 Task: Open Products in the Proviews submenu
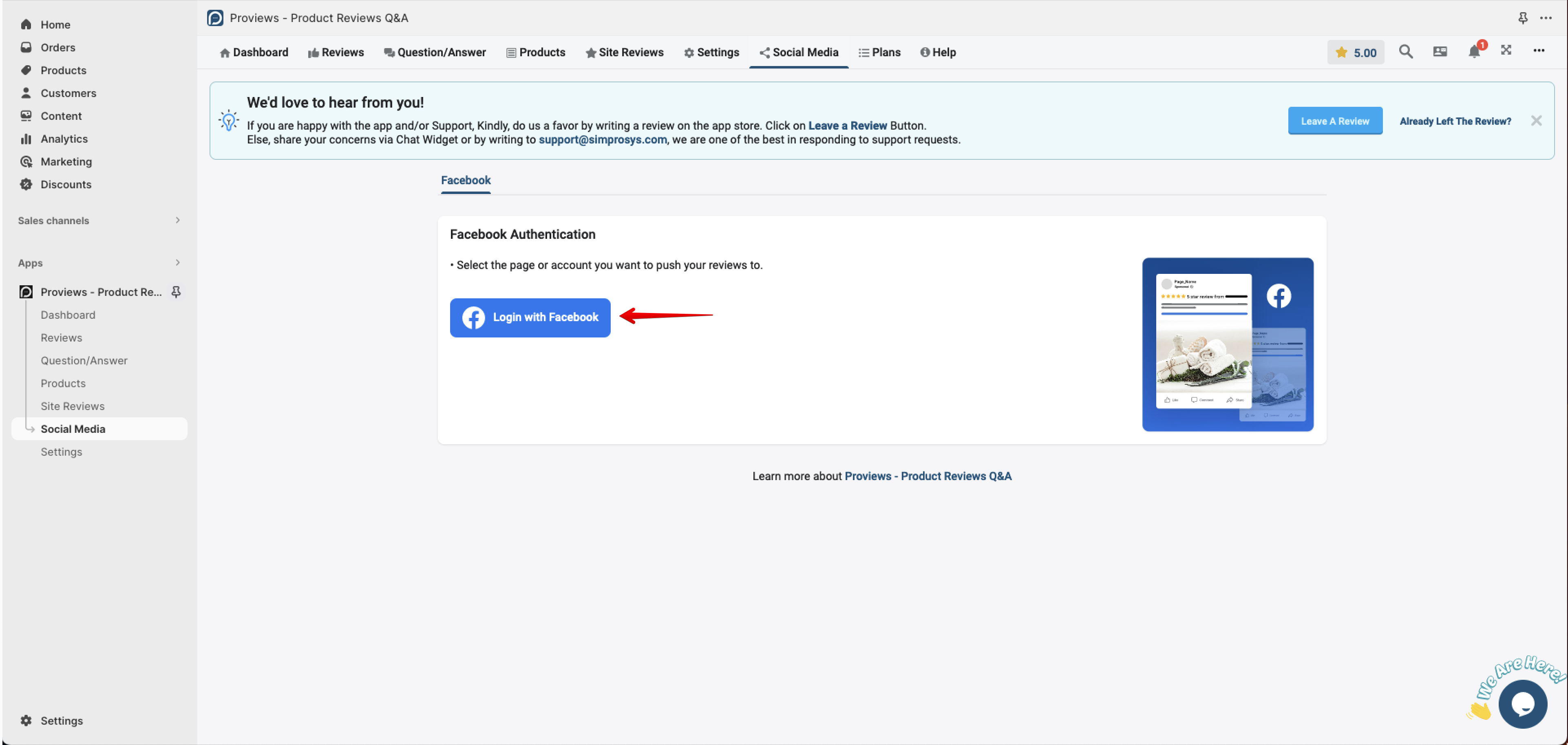(x=63, y=384)
